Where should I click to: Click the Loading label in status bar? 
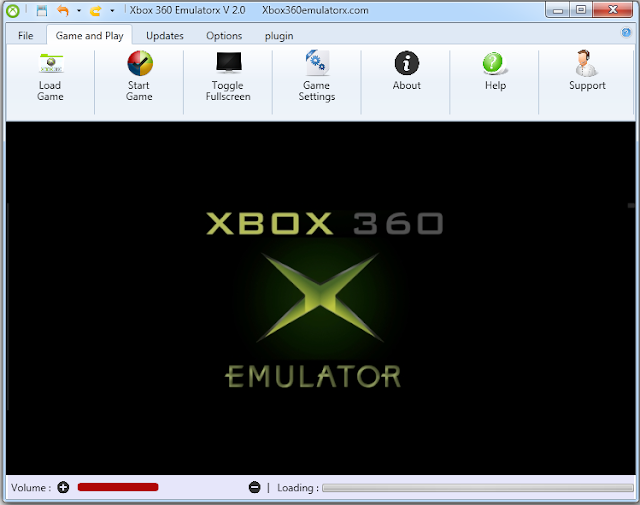point(298,487)
